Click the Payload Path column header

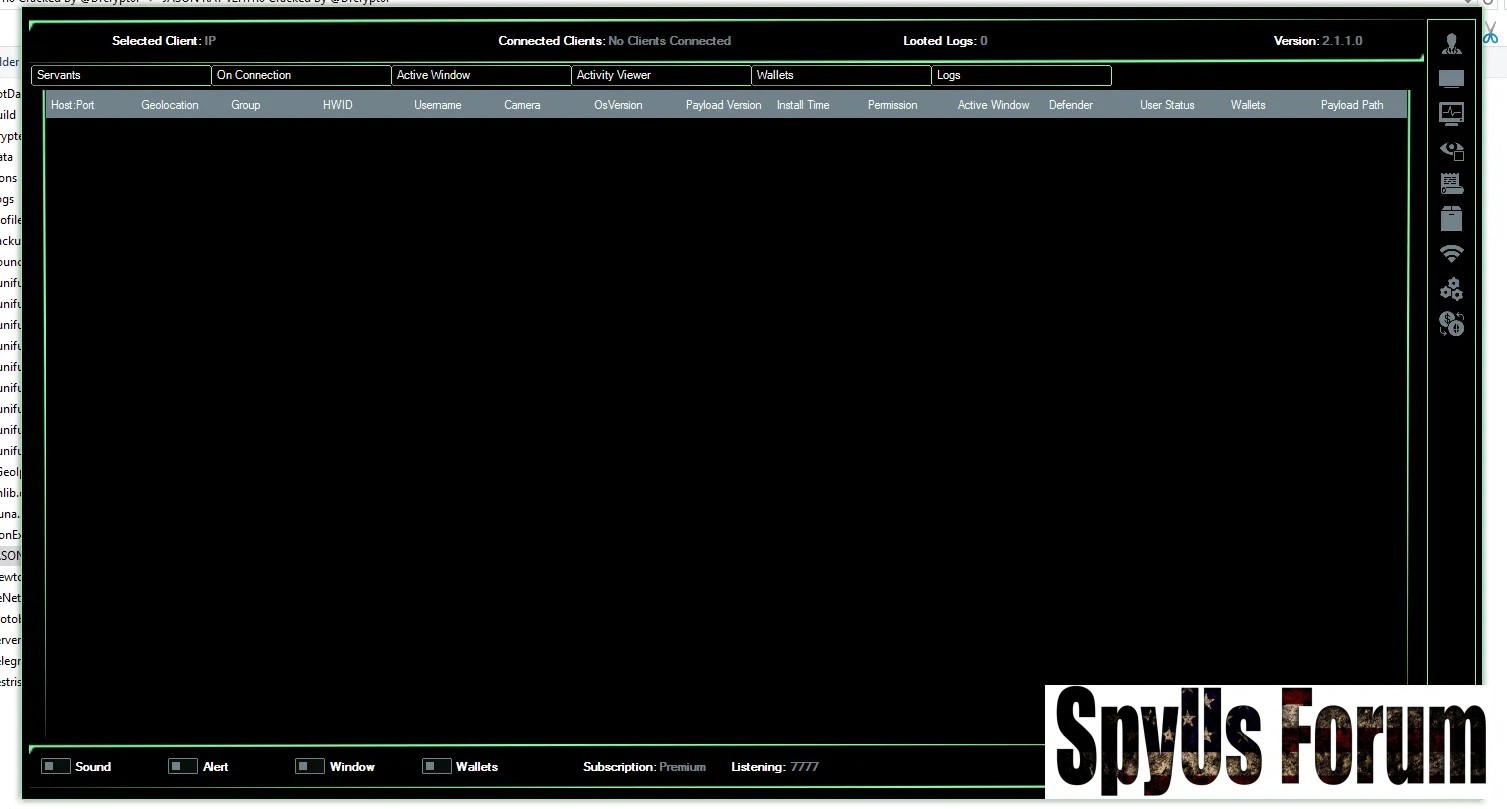1352,105
